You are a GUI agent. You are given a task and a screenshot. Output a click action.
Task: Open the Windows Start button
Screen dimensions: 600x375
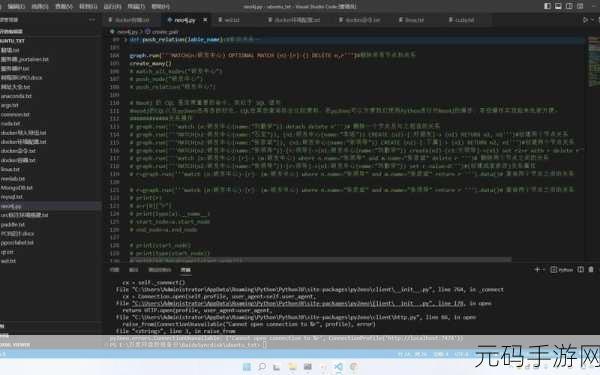coord(247,367)
